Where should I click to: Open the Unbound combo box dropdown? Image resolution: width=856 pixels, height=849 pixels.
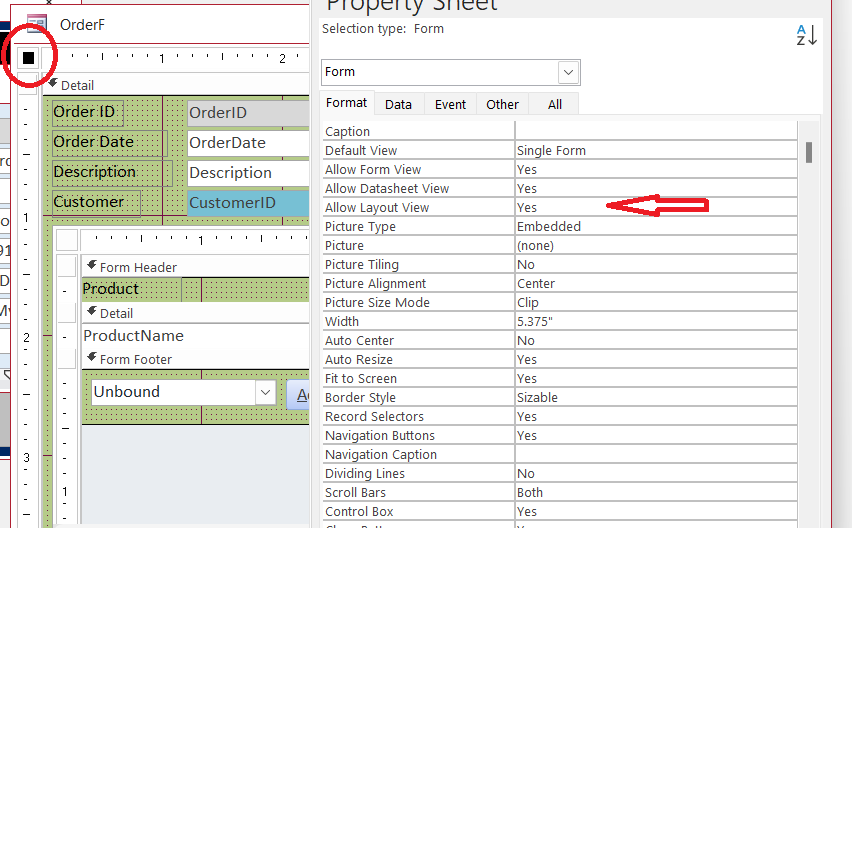pyautogui.click(x=265, y=392)
